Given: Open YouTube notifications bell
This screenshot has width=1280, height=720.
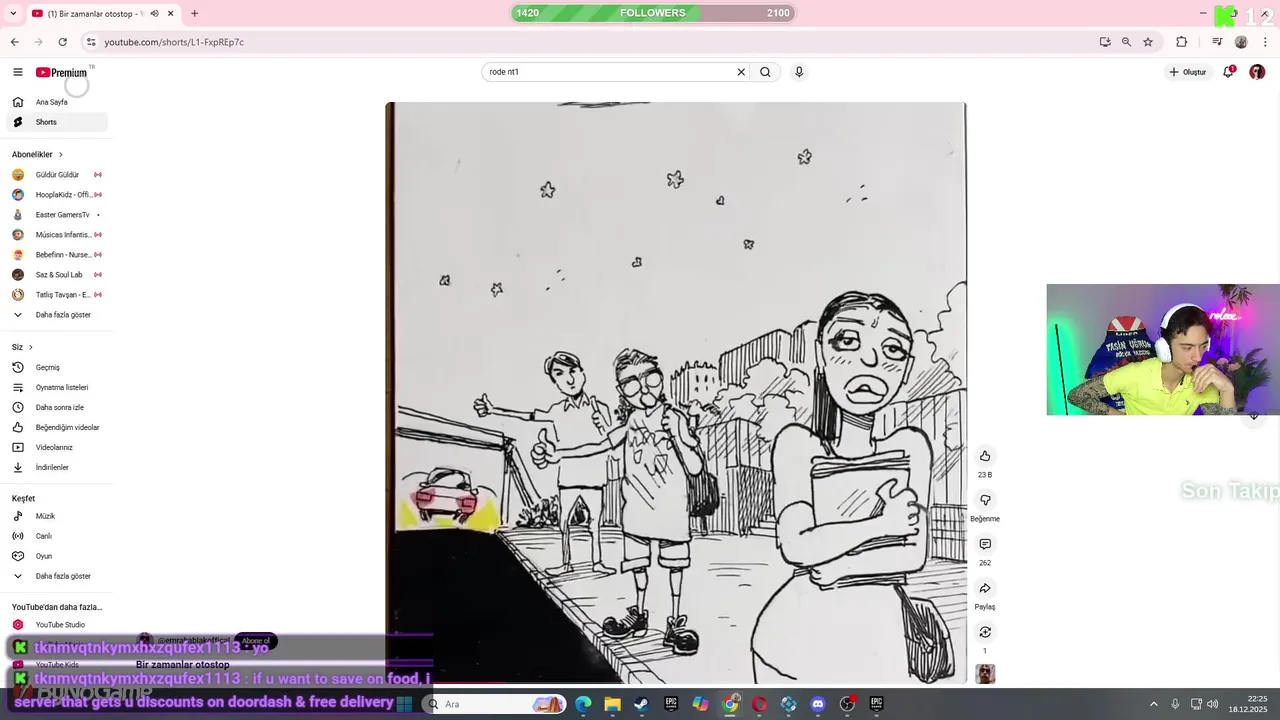Looking at the screenshot, I should [1228, 72].
